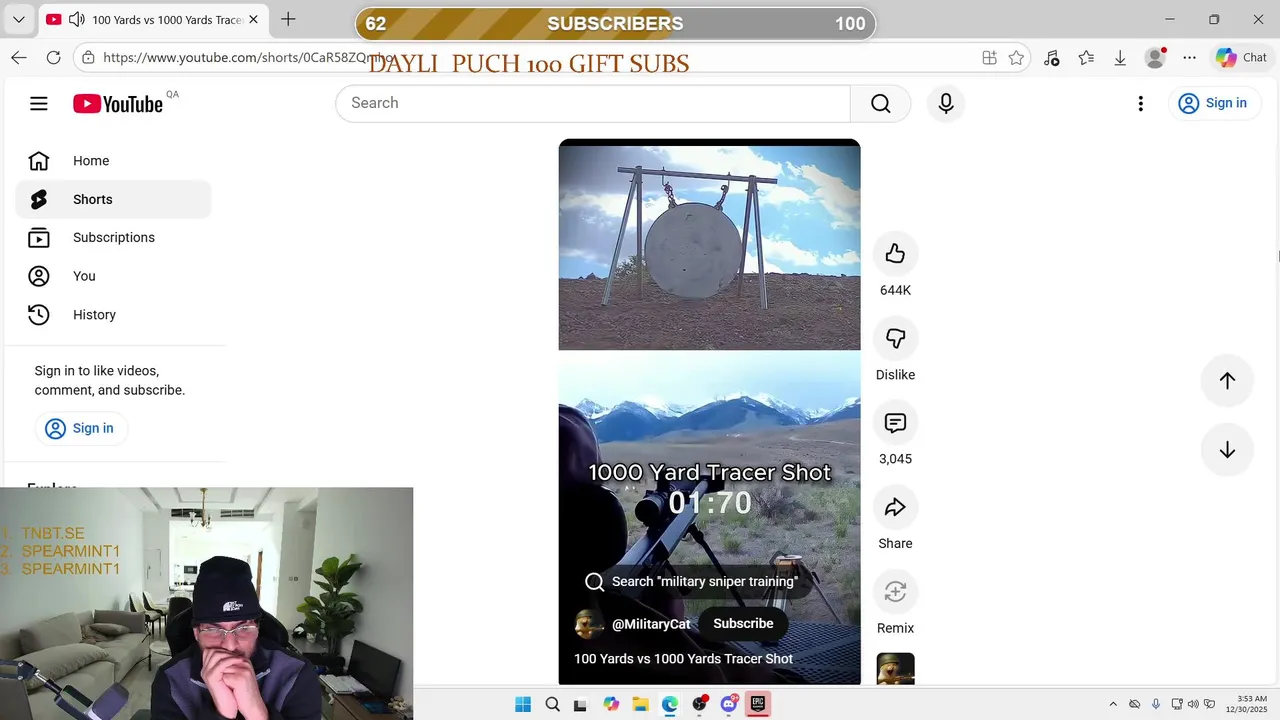The height and width of the screenshot is (720, 1280).
Task: Open Windows taskbar Search
Action: tap(552, 704)
